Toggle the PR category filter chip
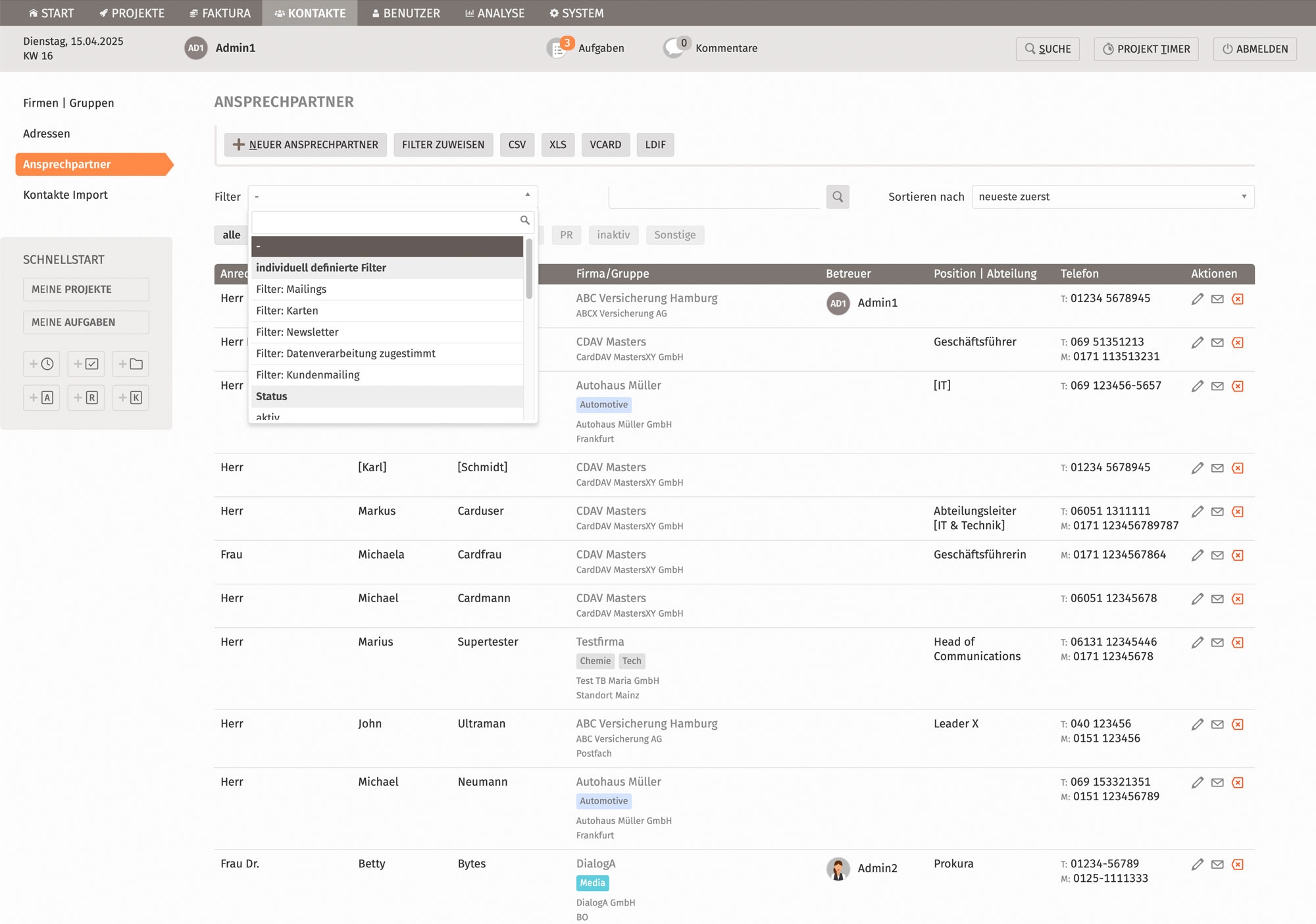The height and width of the screenshot is (924, 1316). tap(566, 235)
